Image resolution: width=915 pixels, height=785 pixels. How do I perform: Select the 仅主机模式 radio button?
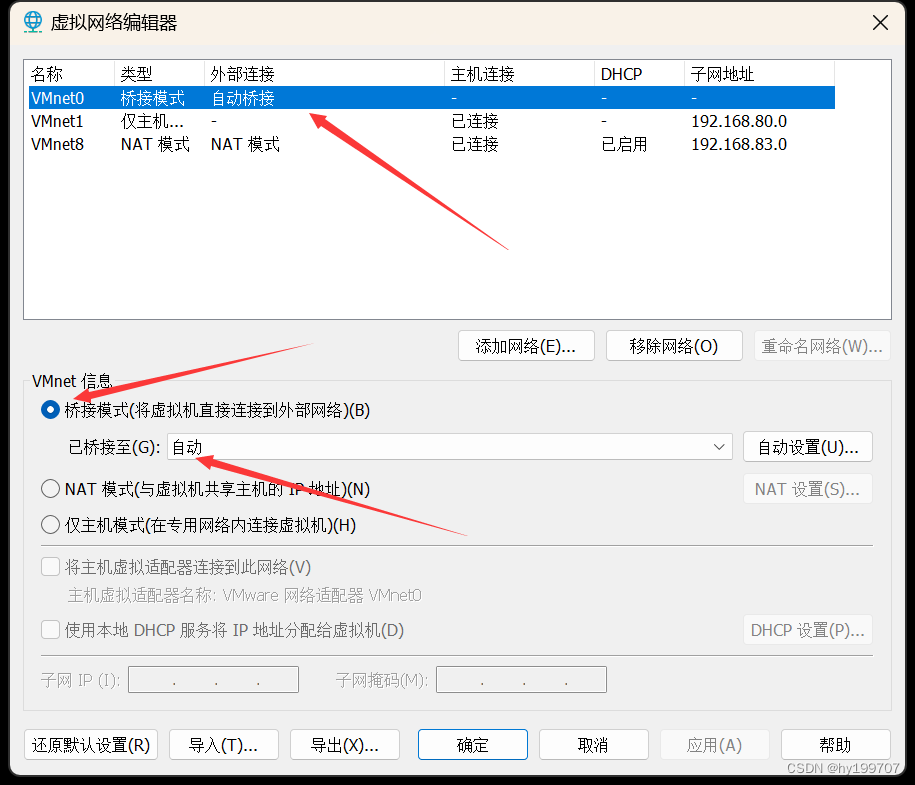50,525
